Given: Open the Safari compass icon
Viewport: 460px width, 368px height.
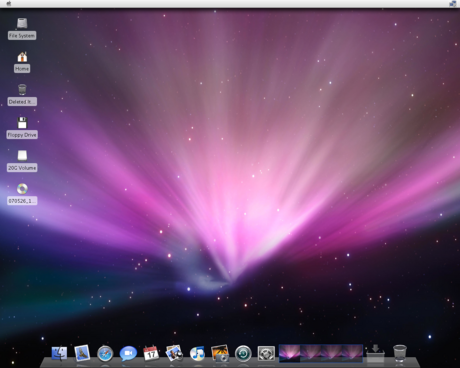Looking at the screenshot, I should [x=105, y=353].
